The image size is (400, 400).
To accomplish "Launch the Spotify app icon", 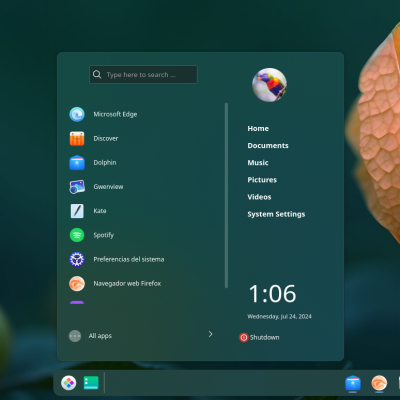I will click(x=77, y=235).
